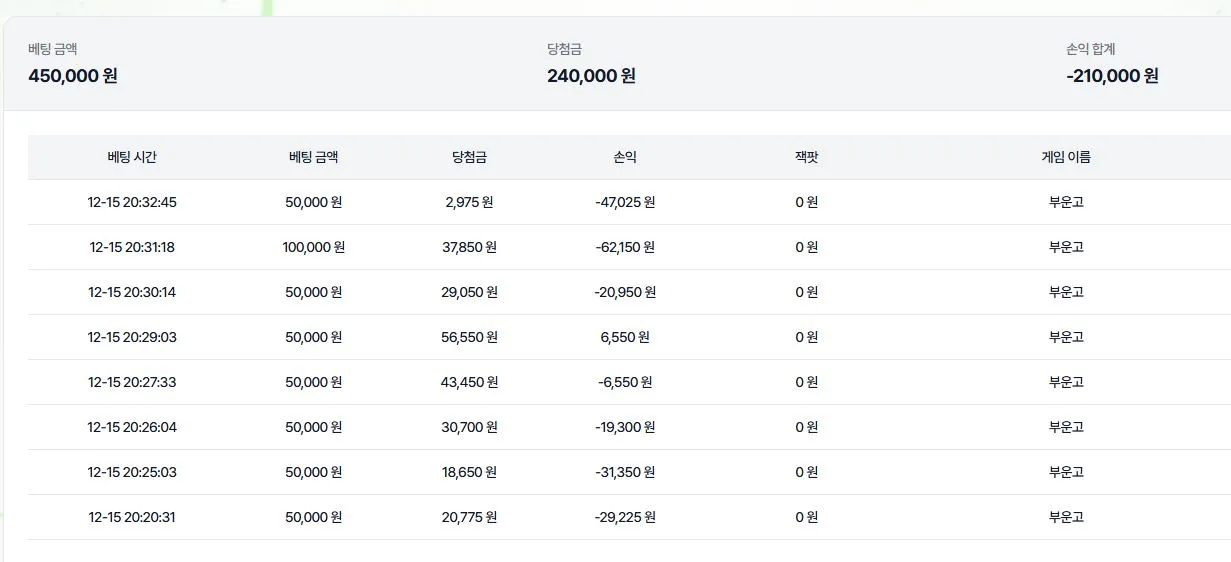Click the 당첨금 column header
This screenshot has width=1231, height=562.
[469, 157]
